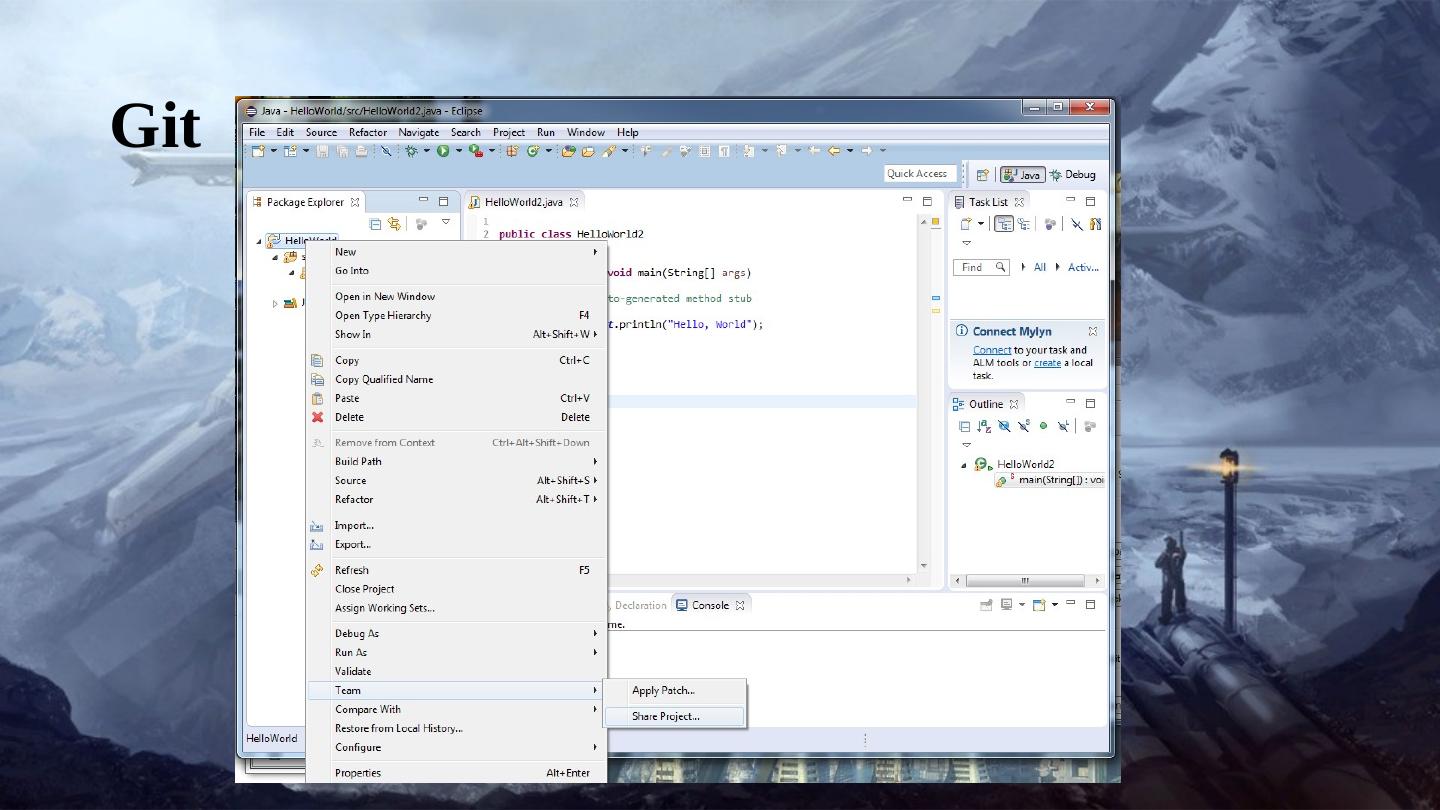Toggle Hide Fields in the Outline toolbar

1004,426
